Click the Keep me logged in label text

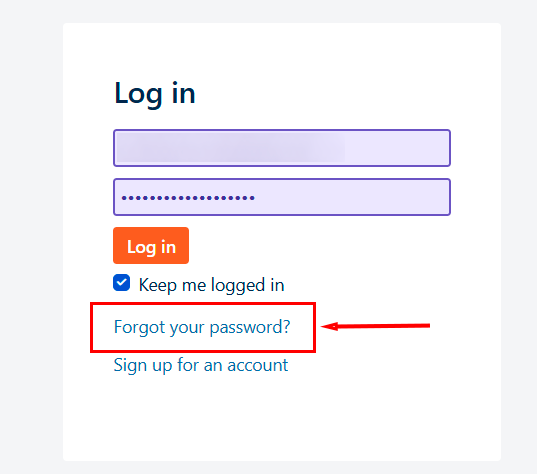click(x=211, y=285)
